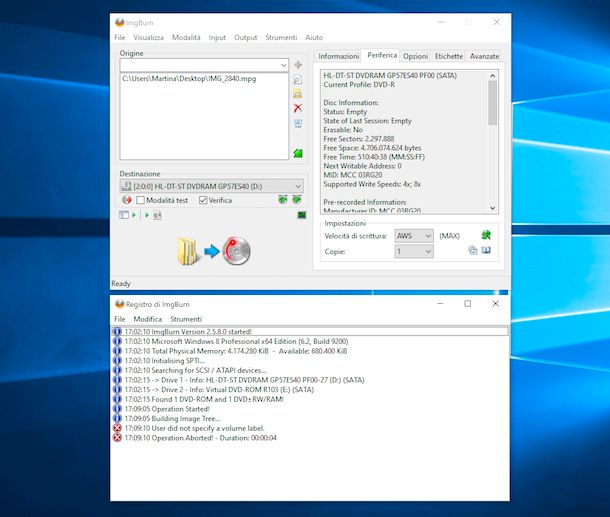Click the disc icon left of Modalità test
This screenshot has height=517, width=610.
127,200
